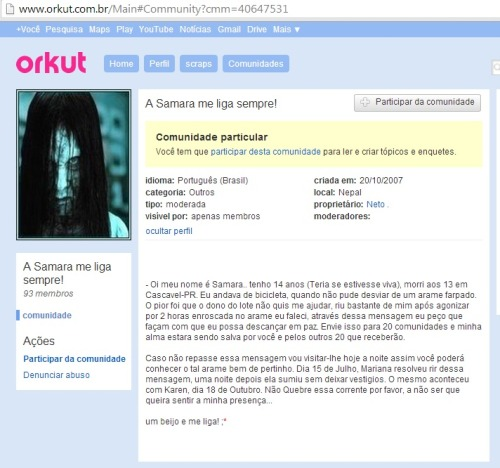Switch to the Comunidades tab
This screenshot has height=468, width=500.
(256, 64)
